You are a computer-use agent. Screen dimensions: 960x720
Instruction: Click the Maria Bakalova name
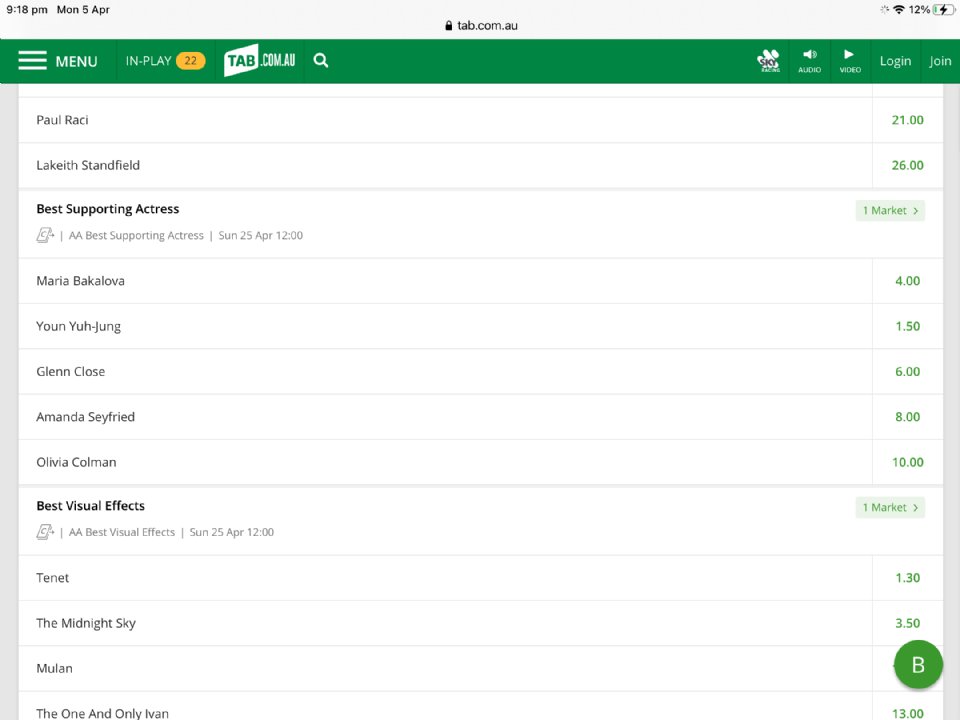[80, 281]
